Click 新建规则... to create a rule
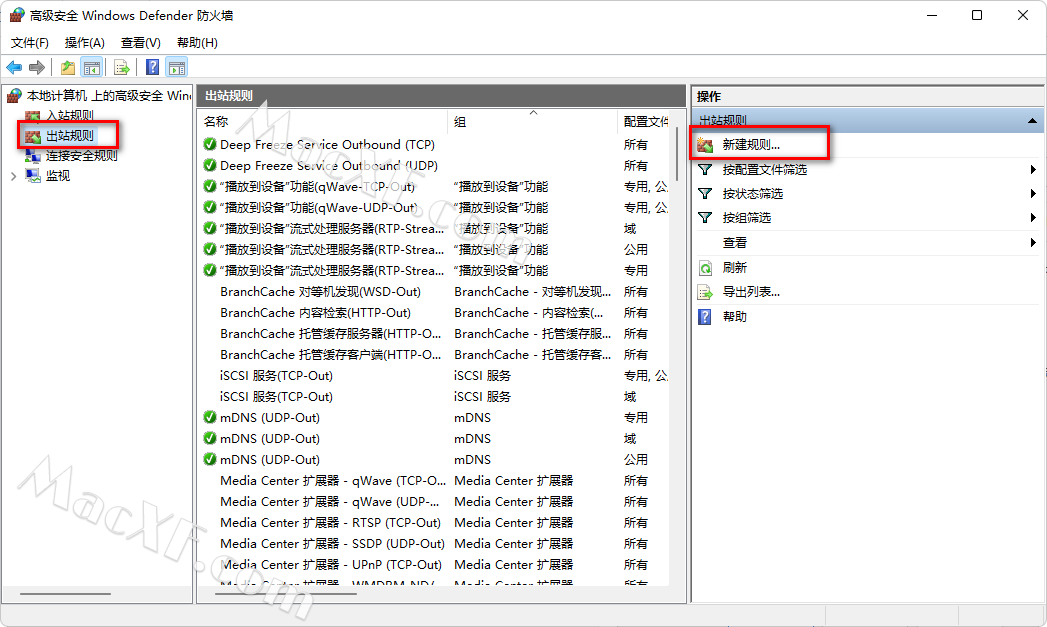This screenshot has height=627, width=1047. pos(751,145)
